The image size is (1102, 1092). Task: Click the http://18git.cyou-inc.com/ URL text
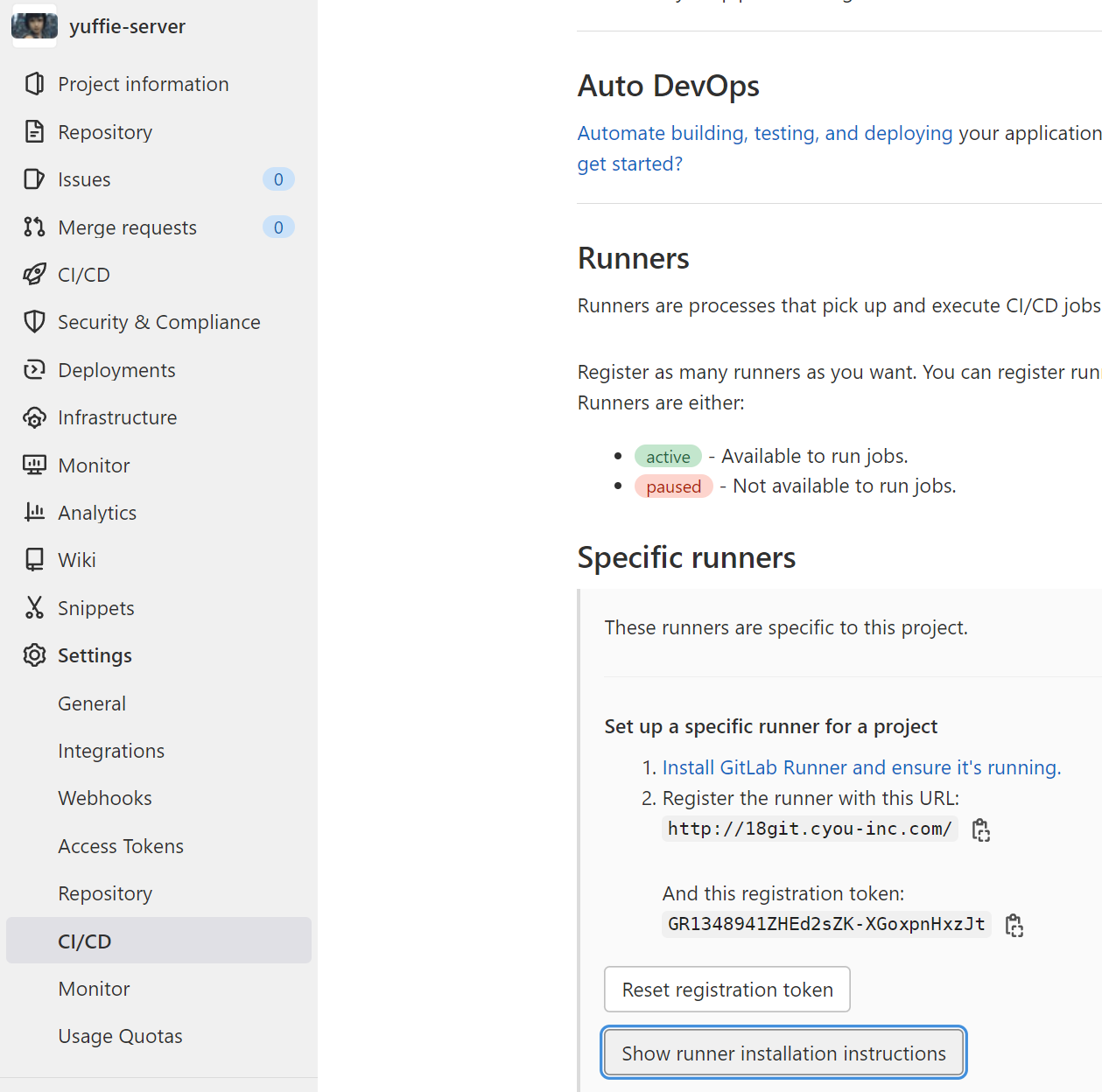pos(810,829)
